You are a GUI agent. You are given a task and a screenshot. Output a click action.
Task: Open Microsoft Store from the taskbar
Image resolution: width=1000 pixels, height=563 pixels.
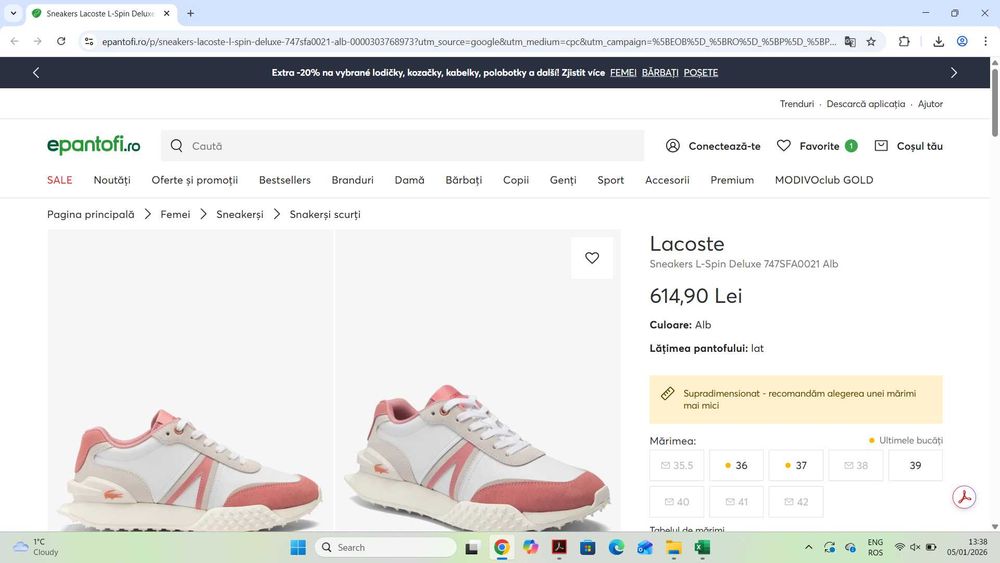click(587, 547)
